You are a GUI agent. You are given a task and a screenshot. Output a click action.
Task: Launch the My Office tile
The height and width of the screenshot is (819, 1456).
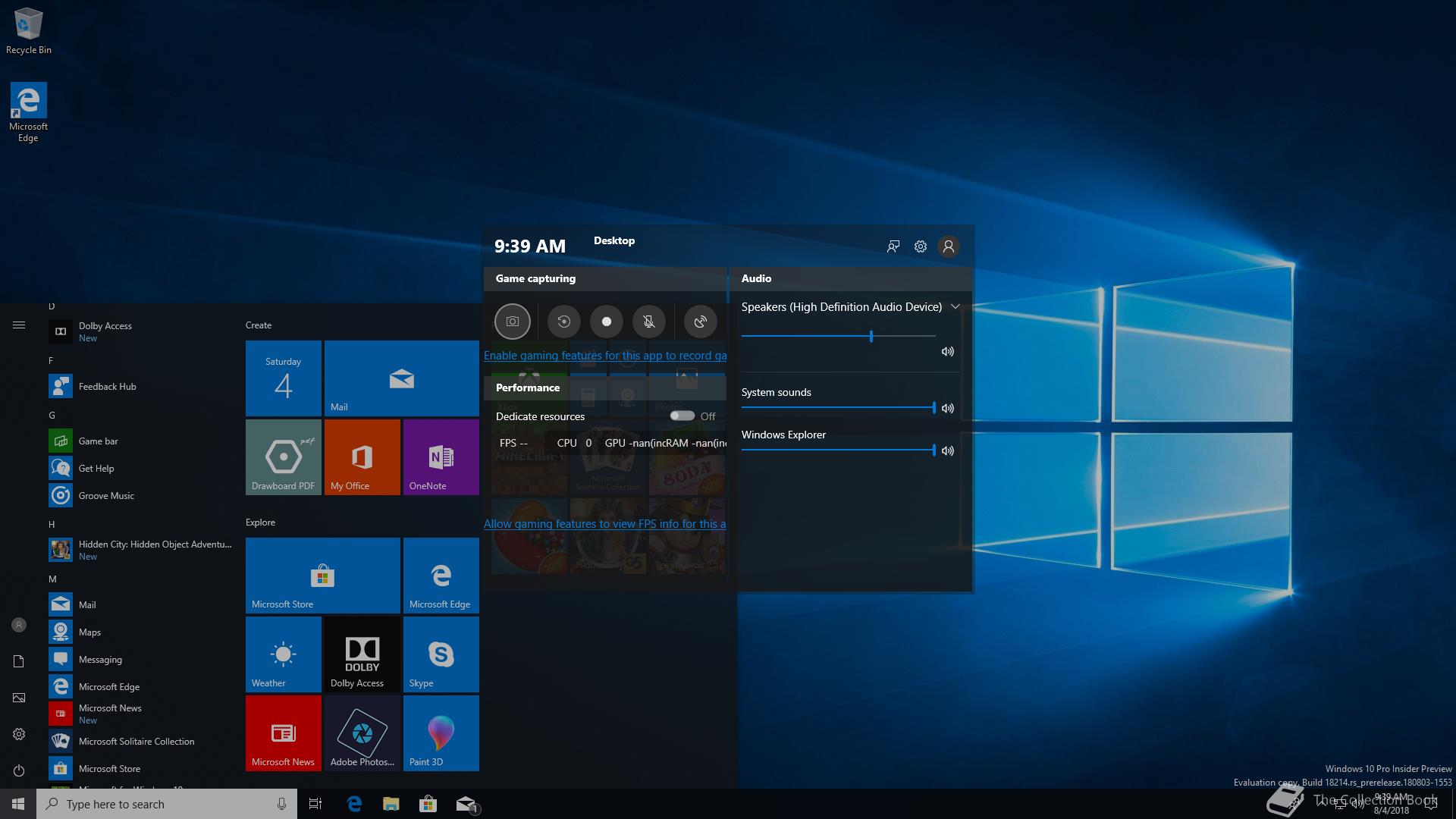pyautogui.click(x=362, y=457)
